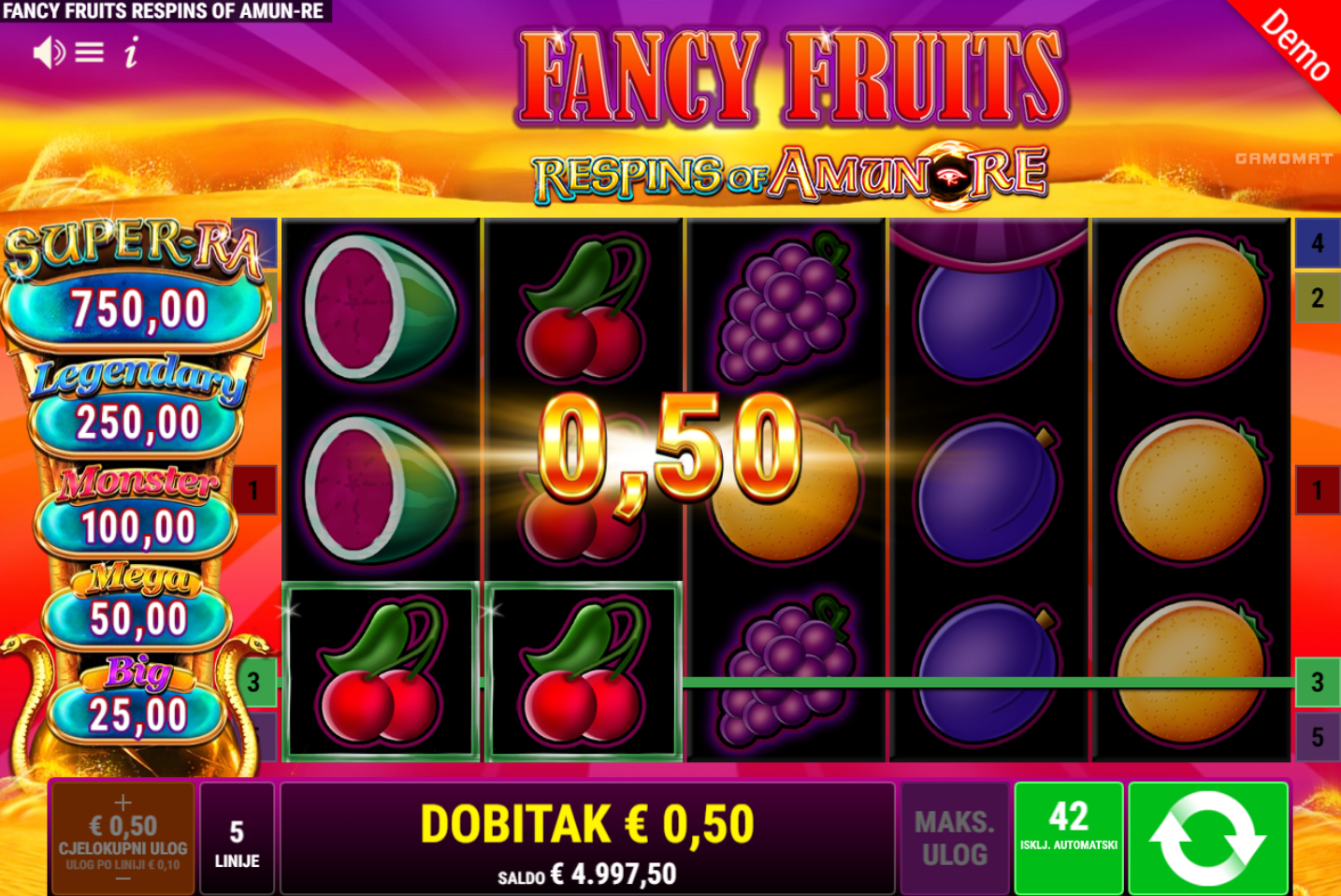Open the paytable info icon

click(131, 52)
